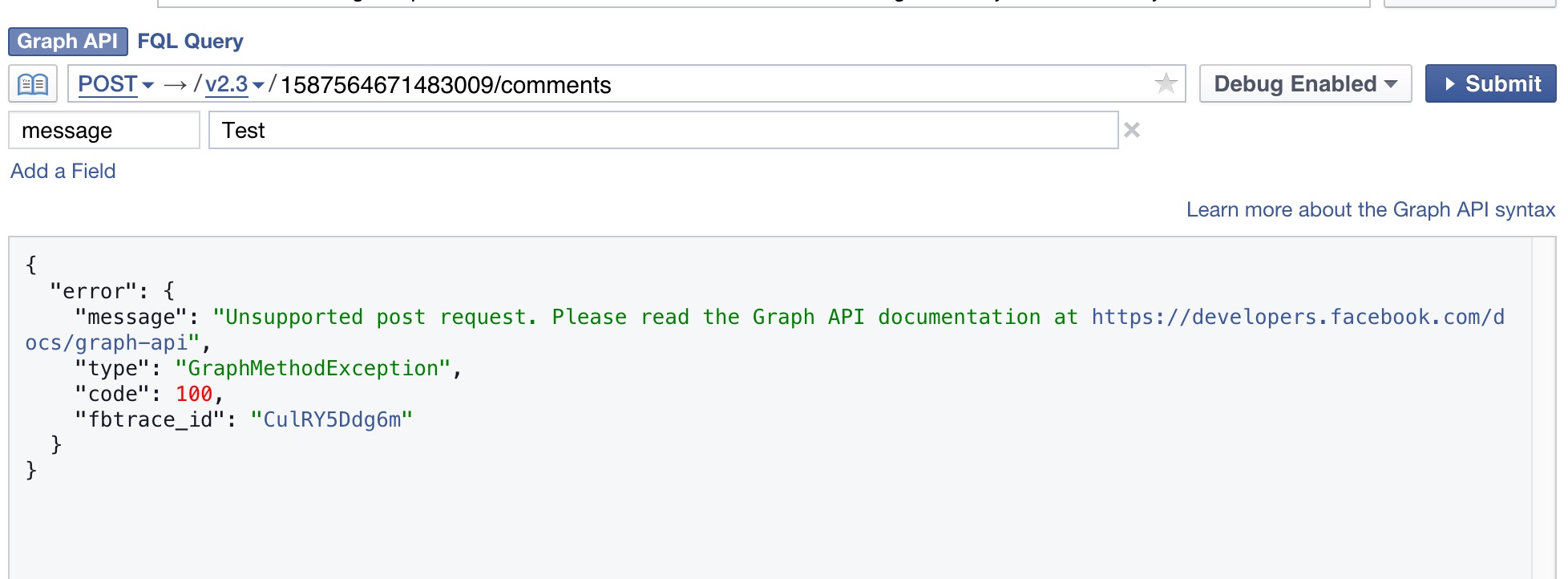Click the fbtrace_id value CulRY5Ddg6m
Viewport: 1568px width, 579px height.
click(x=331, y=419)
